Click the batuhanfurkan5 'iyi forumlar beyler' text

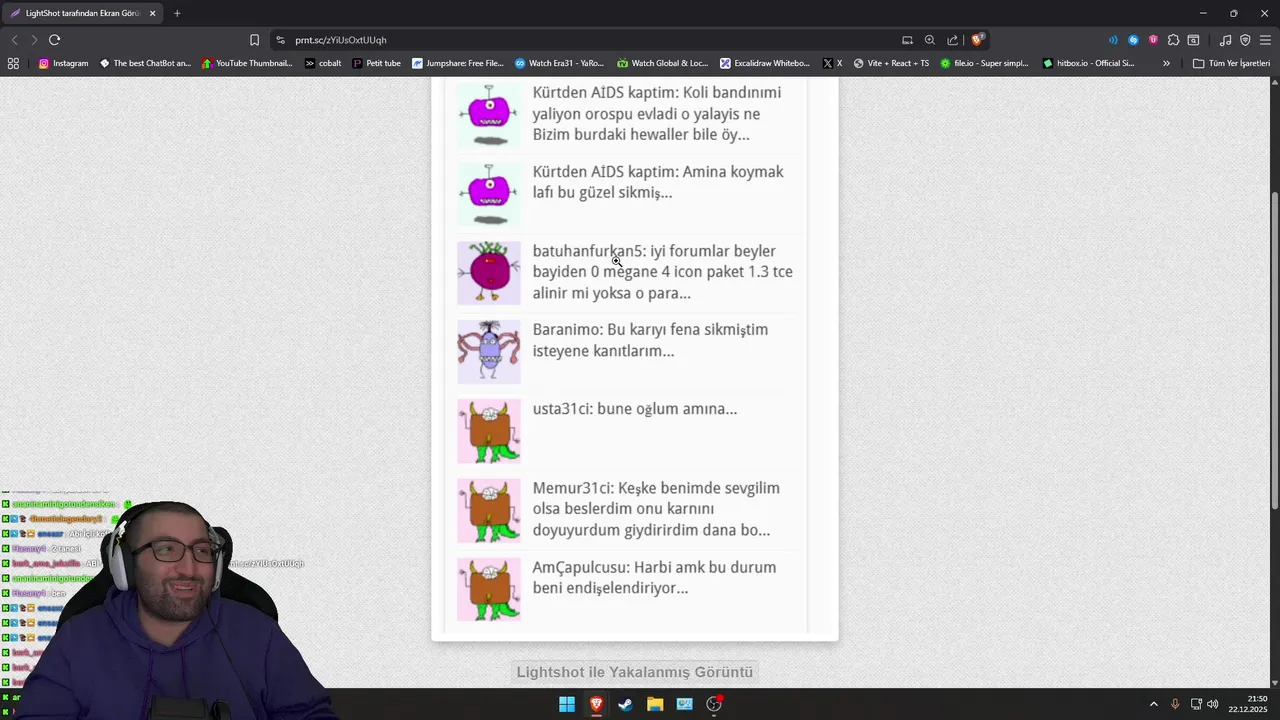point(662,272)
